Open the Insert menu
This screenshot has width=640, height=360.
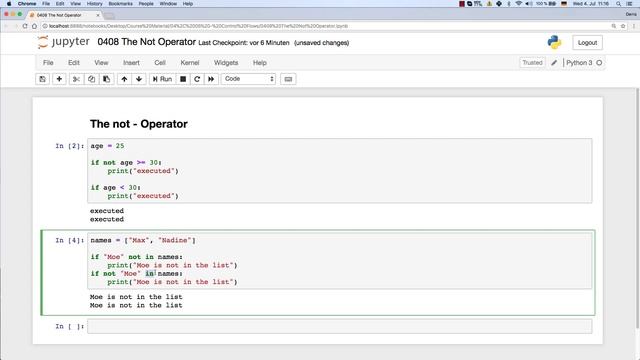pos(131,63)
